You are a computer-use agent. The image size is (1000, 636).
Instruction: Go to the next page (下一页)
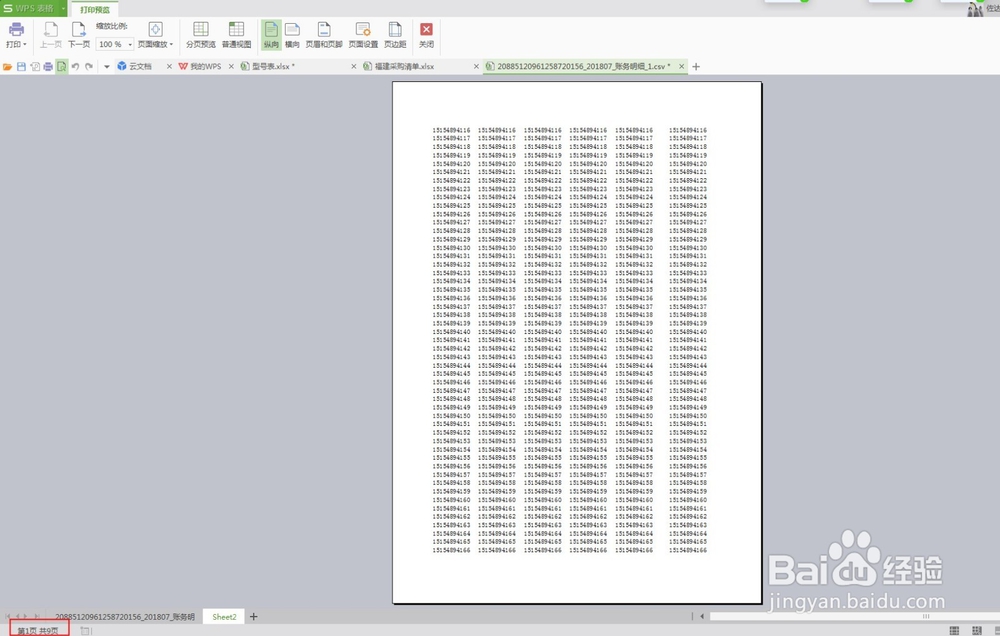[x=78, y=35]
